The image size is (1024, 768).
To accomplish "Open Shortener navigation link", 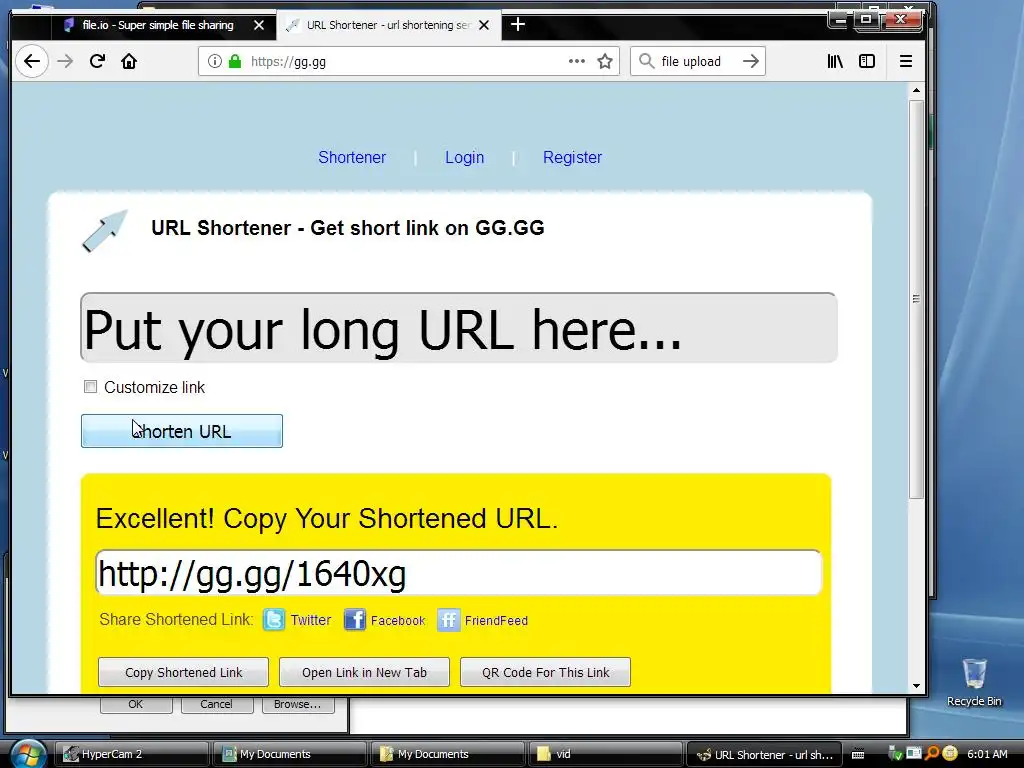I will tap(352, 157).
